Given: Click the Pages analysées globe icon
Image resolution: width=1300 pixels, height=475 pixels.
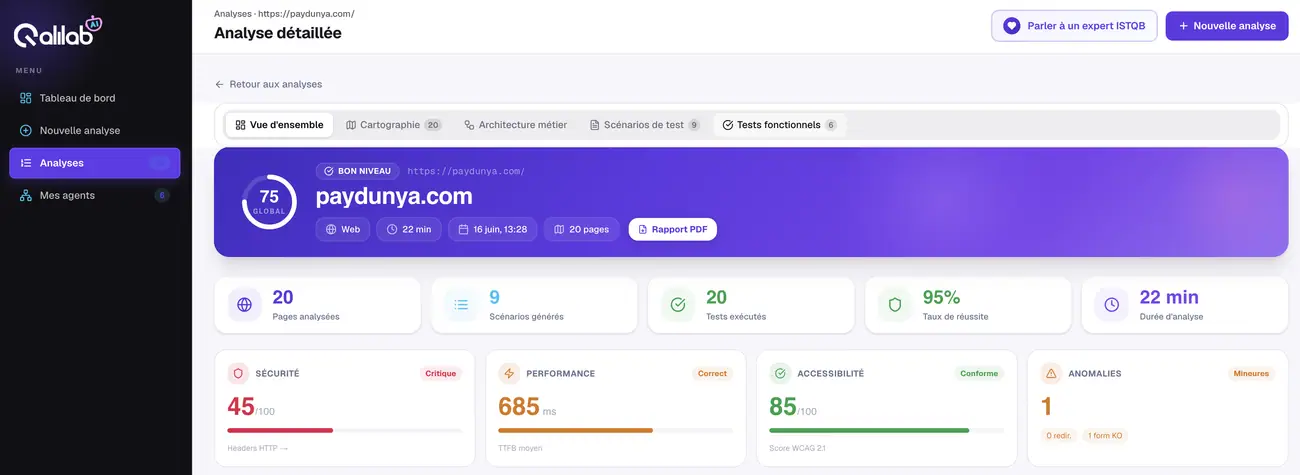Looking at the screenshot, I should 244,305.
